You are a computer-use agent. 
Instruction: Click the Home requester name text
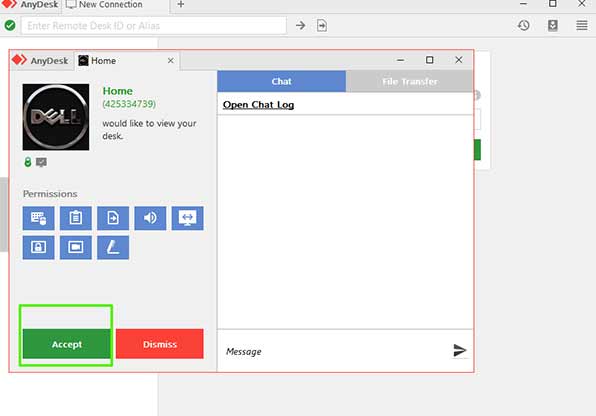117,91
